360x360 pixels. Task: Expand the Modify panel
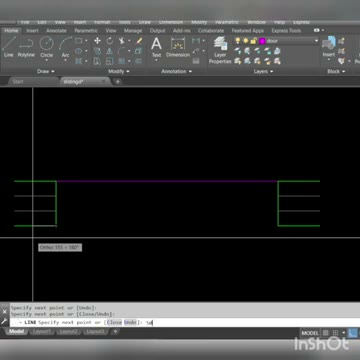(x=118, y=71)
